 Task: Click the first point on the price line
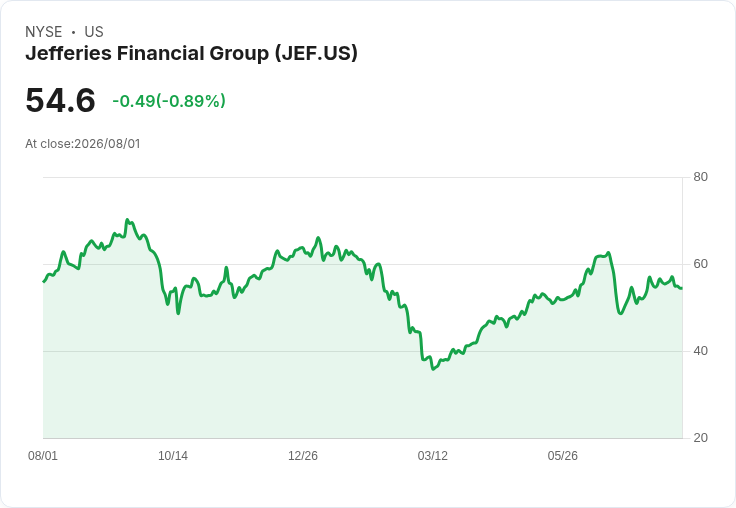[x=44, y=281]
